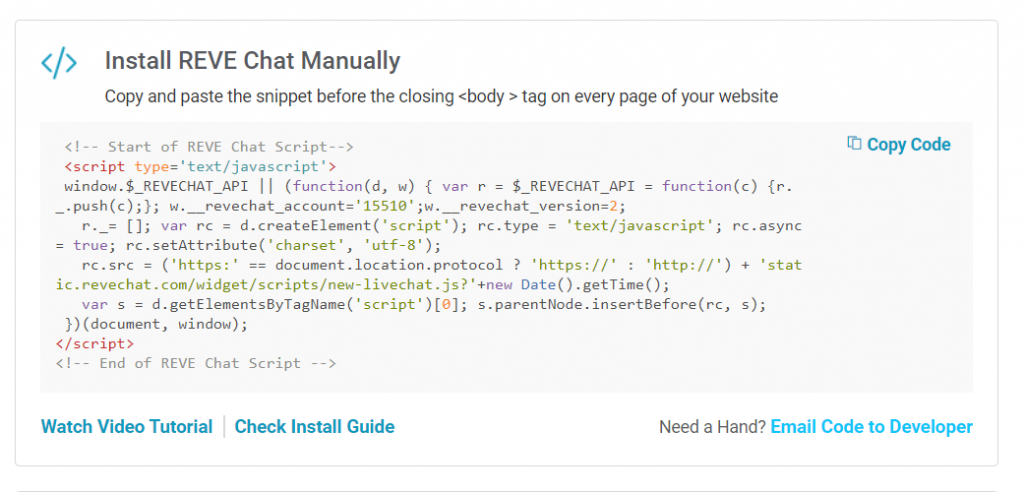1024x492 pixels.
Task: Click the line with d.getElementsByTagName('script')
Action: coord(423,304)
